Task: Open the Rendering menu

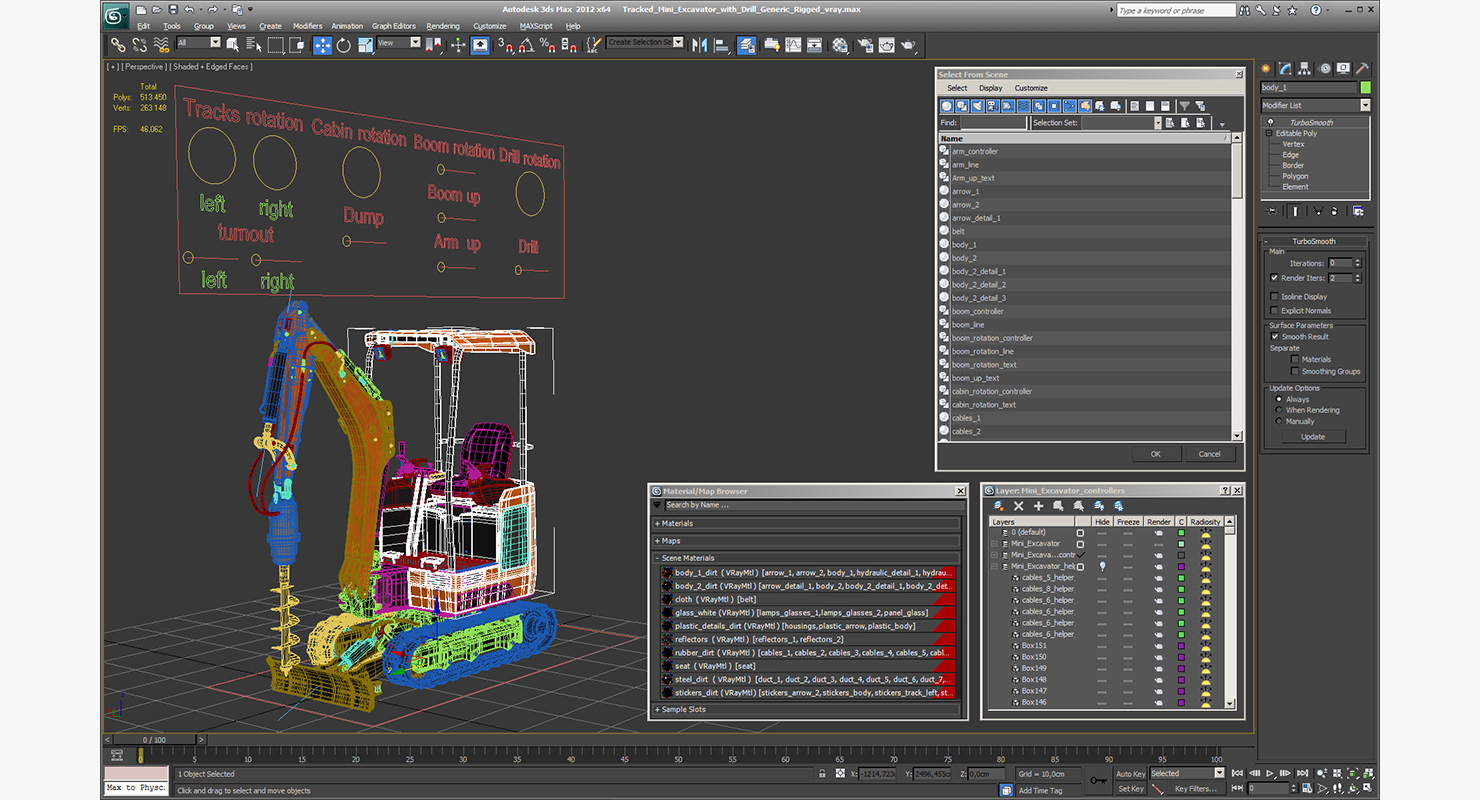Action: point(443,26)
